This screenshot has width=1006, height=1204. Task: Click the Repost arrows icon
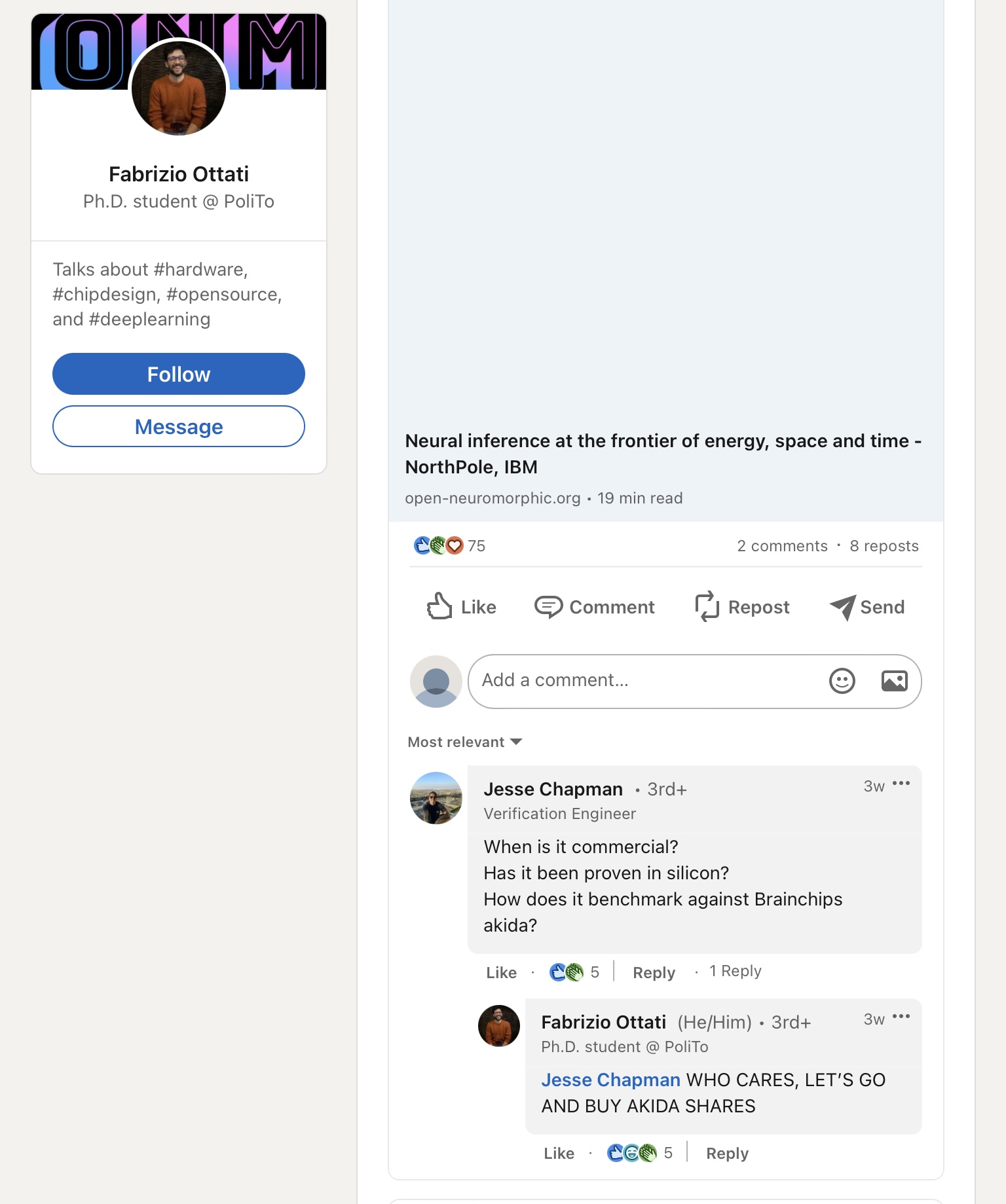707,606
